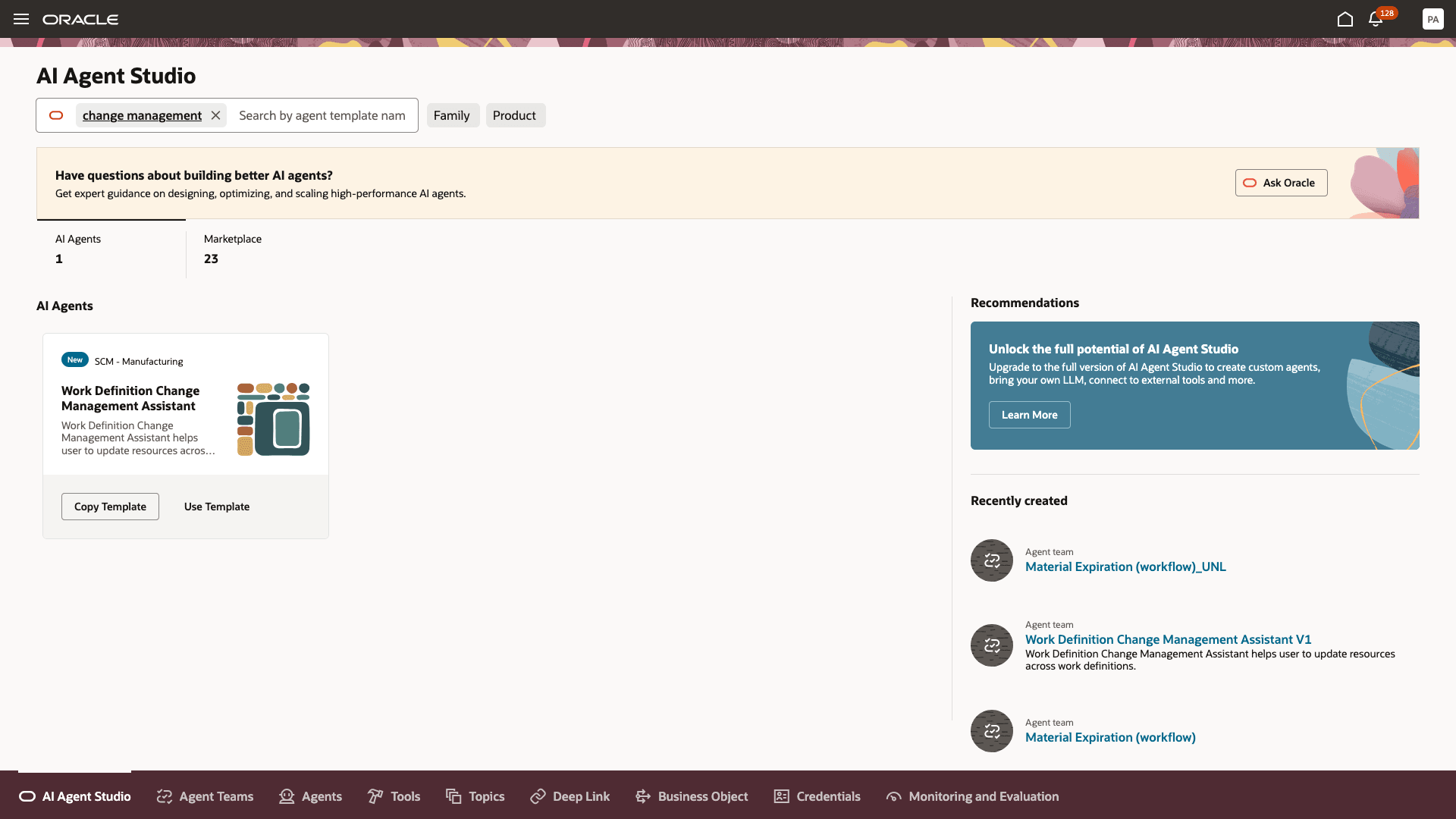Open the Family filter dropdown
This screenshot has width=1456, height=819.
coord(452,115)
